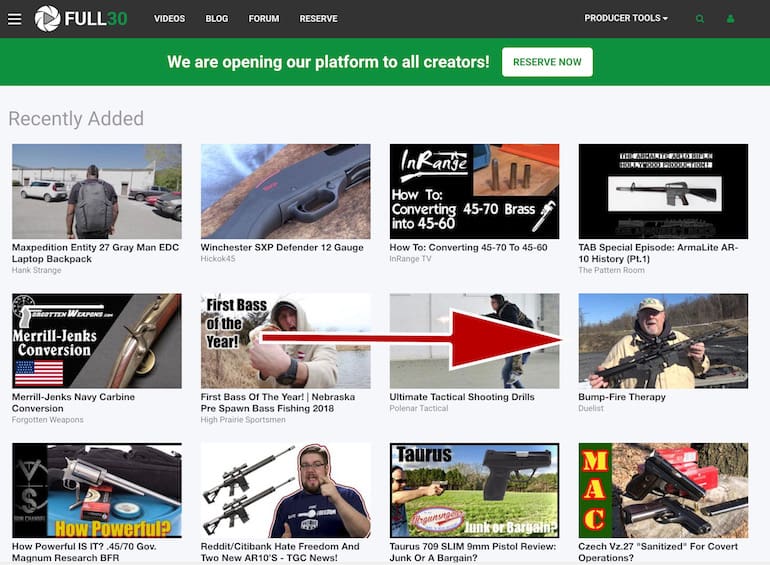This screenshot has width=770, height=565.
Task: Open the Maxpedition backpack video thumbnail
Action: click(96, 191)
